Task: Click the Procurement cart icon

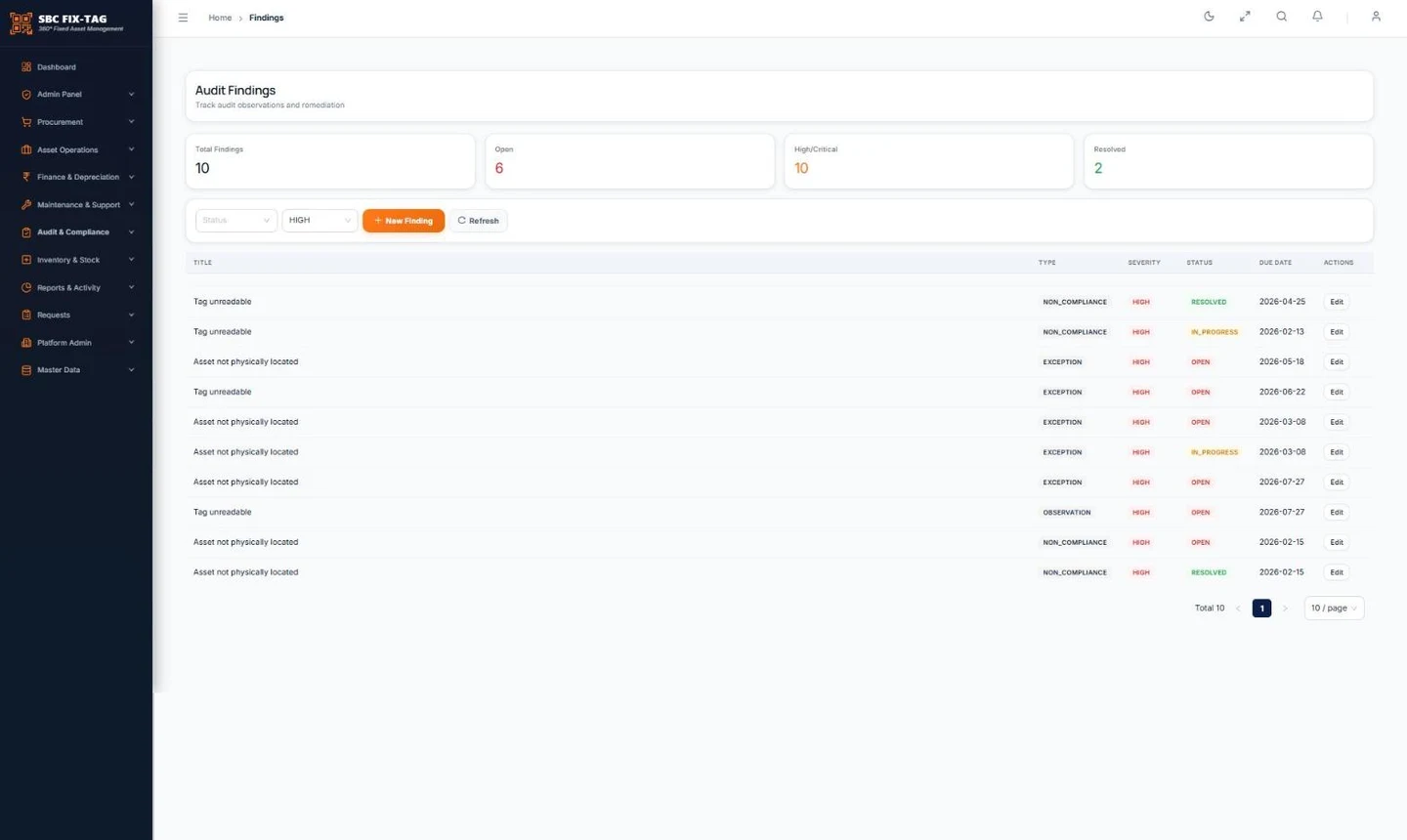Action: point(26,122)
